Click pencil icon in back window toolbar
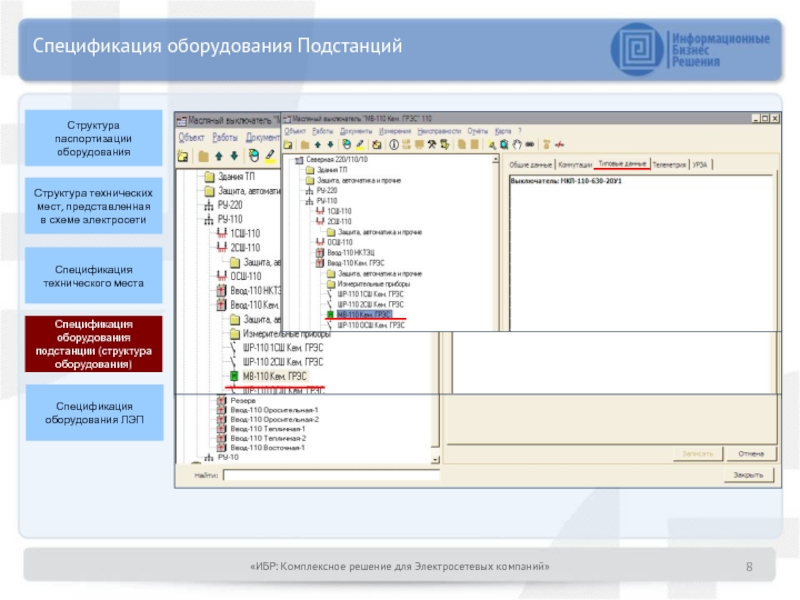The height and width of the screenshot is (600, 800). pyautogui.click(x=270, y=156)
